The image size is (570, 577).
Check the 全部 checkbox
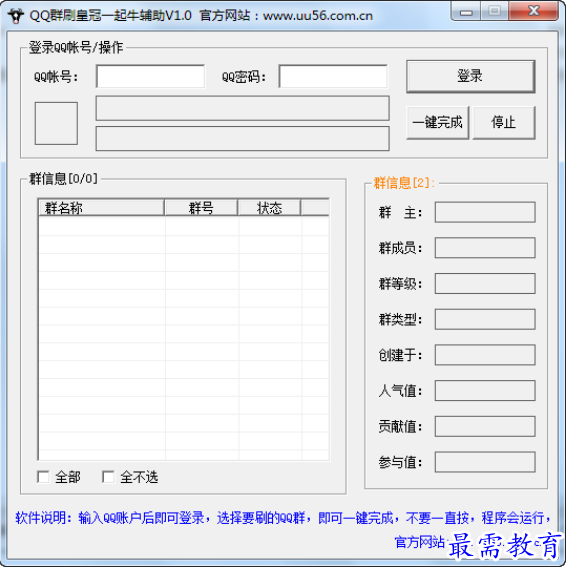43,477
